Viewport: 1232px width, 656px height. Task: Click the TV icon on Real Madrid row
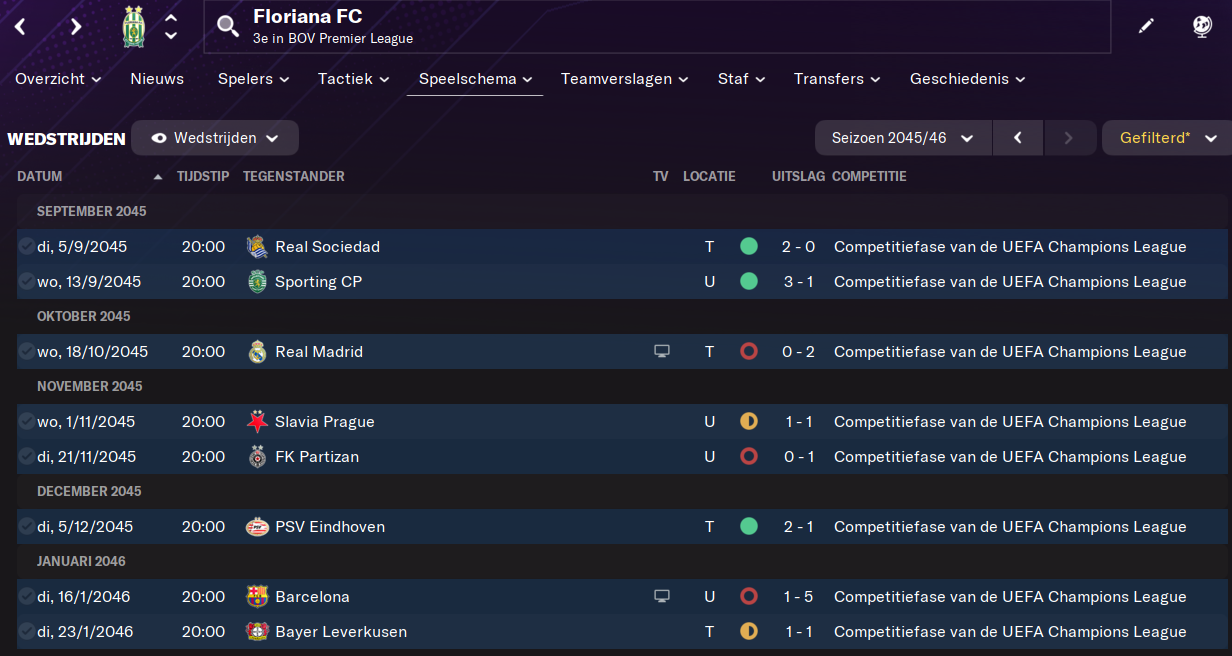coord(661,352)
